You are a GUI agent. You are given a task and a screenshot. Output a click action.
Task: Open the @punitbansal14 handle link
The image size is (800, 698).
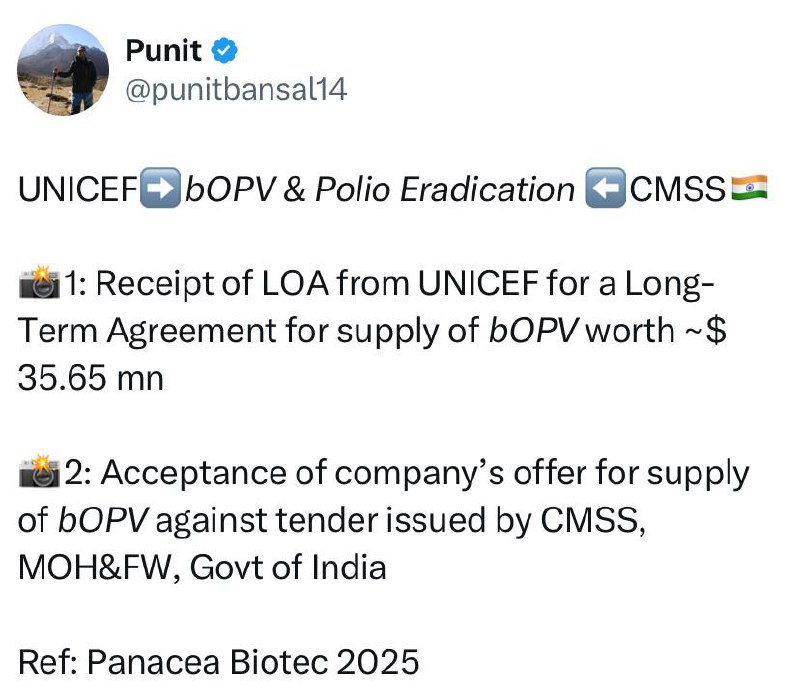click(236, 91)
